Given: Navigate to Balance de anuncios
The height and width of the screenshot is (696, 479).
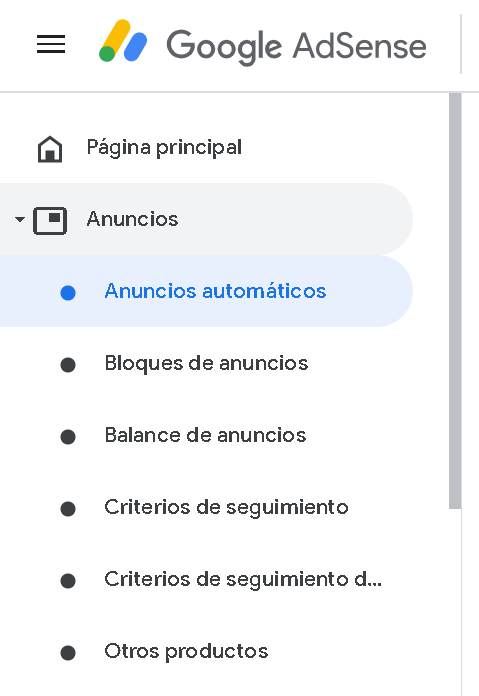Looking at the screenshot, I should coord(206,435).
